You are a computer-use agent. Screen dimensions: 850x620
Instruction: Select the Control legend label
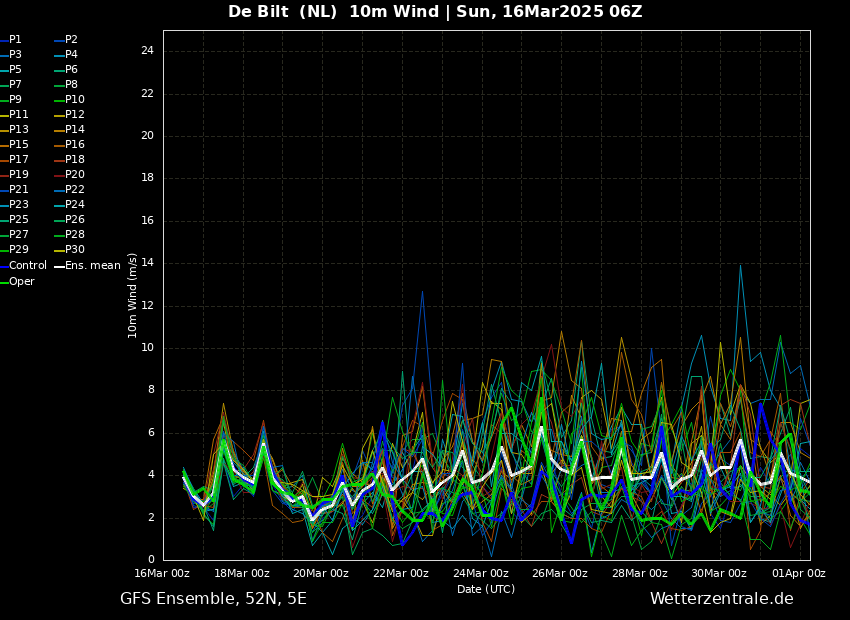pyautogui.click(x=27, y=266)
